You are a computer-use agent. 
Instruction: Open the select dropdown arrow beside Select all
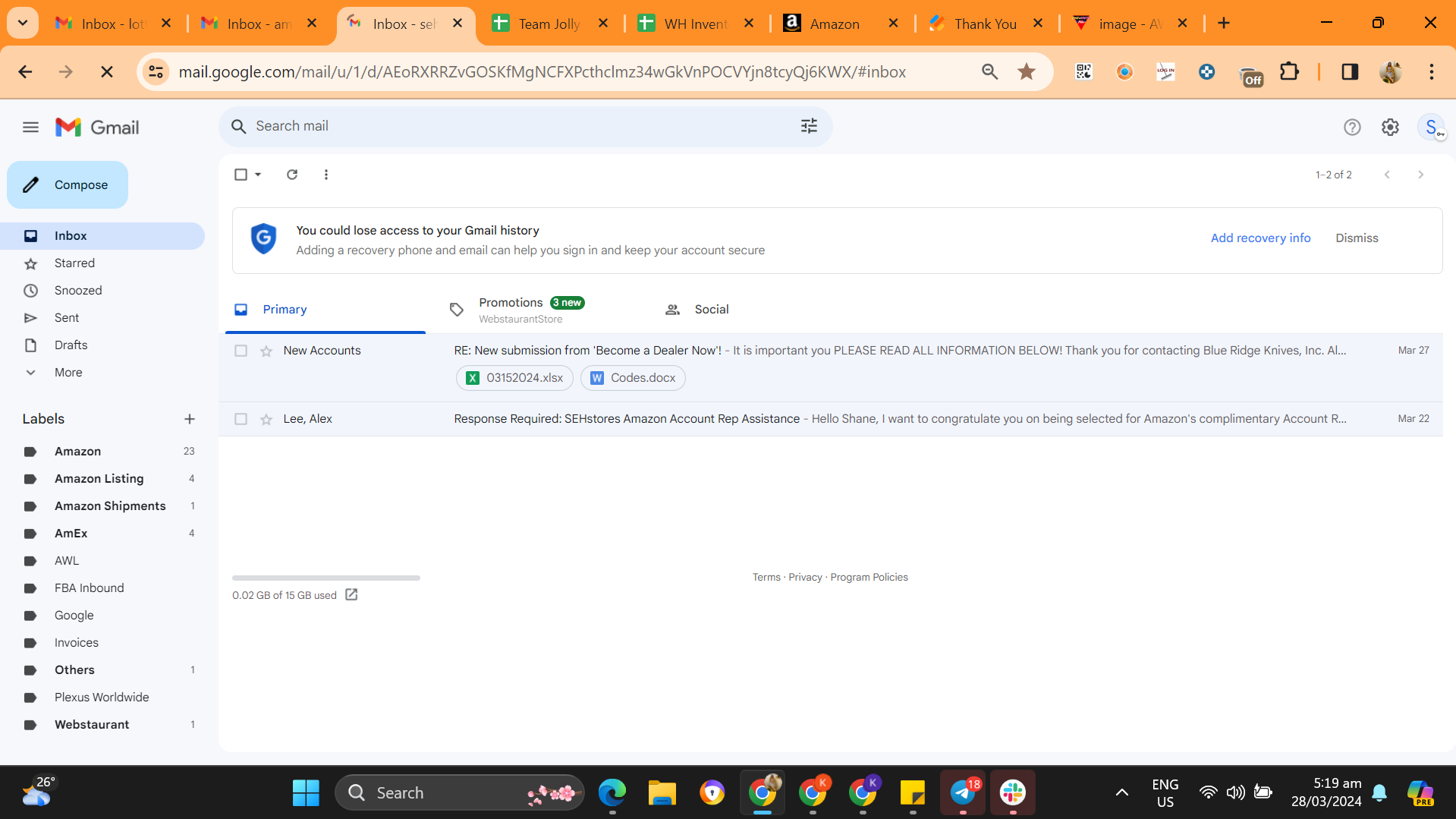point(258,175)
